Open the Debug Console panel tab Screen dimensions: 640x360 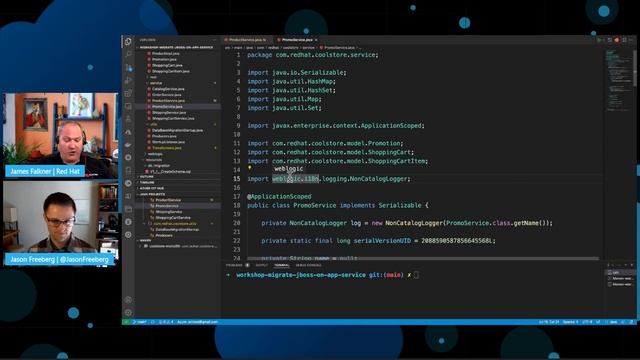[x=309, y=265]
